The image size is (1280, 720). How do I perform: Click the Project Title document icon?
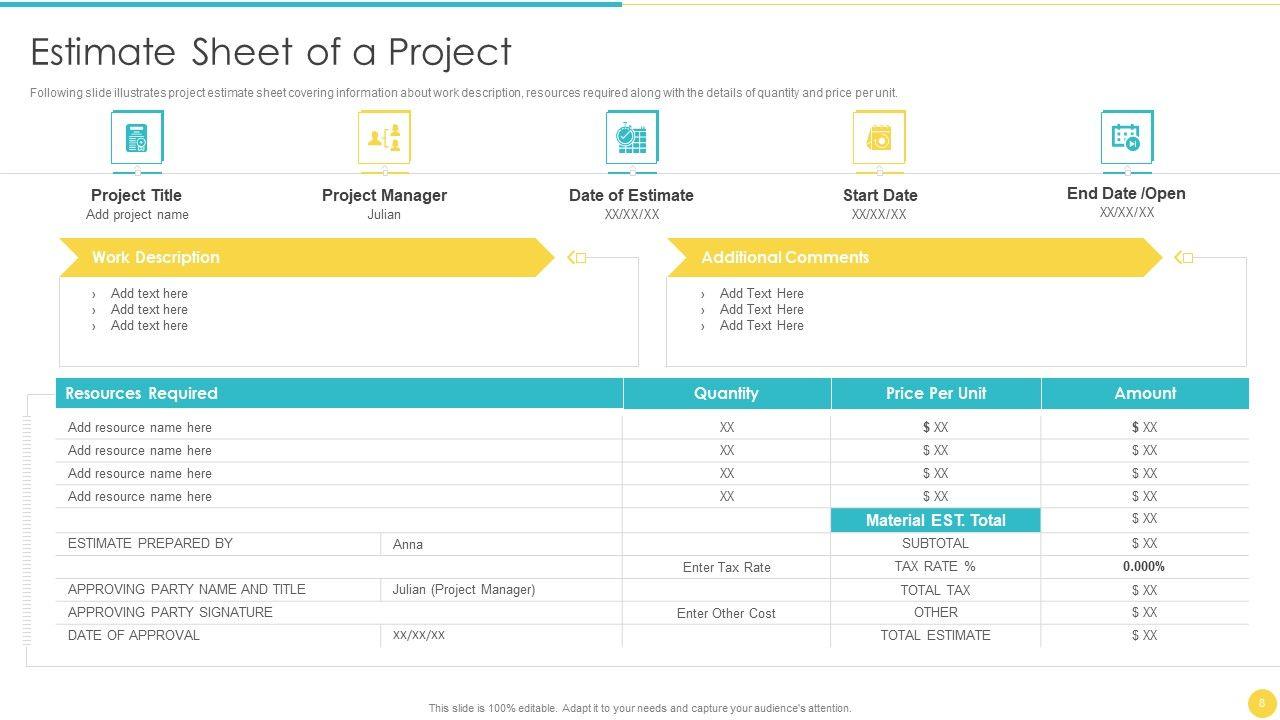click(x=137, y=137)
